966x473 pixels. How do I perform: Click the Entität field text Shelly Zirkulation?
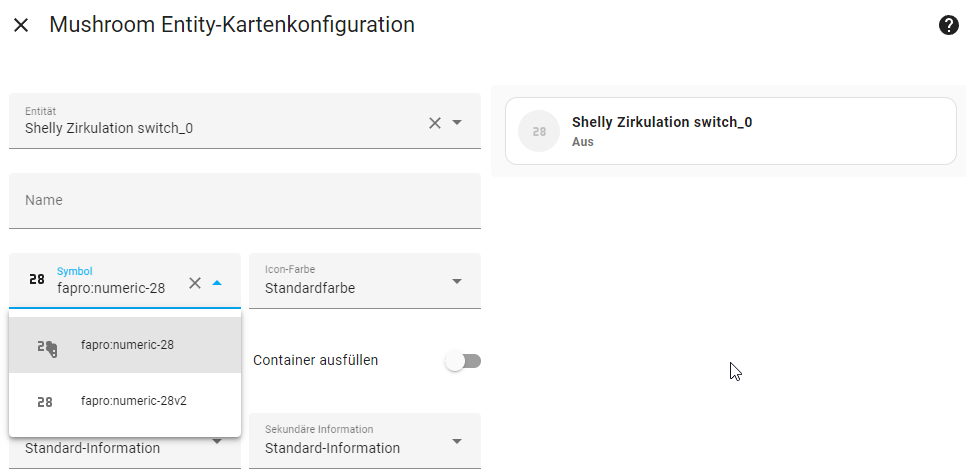[x=109, y=128]
